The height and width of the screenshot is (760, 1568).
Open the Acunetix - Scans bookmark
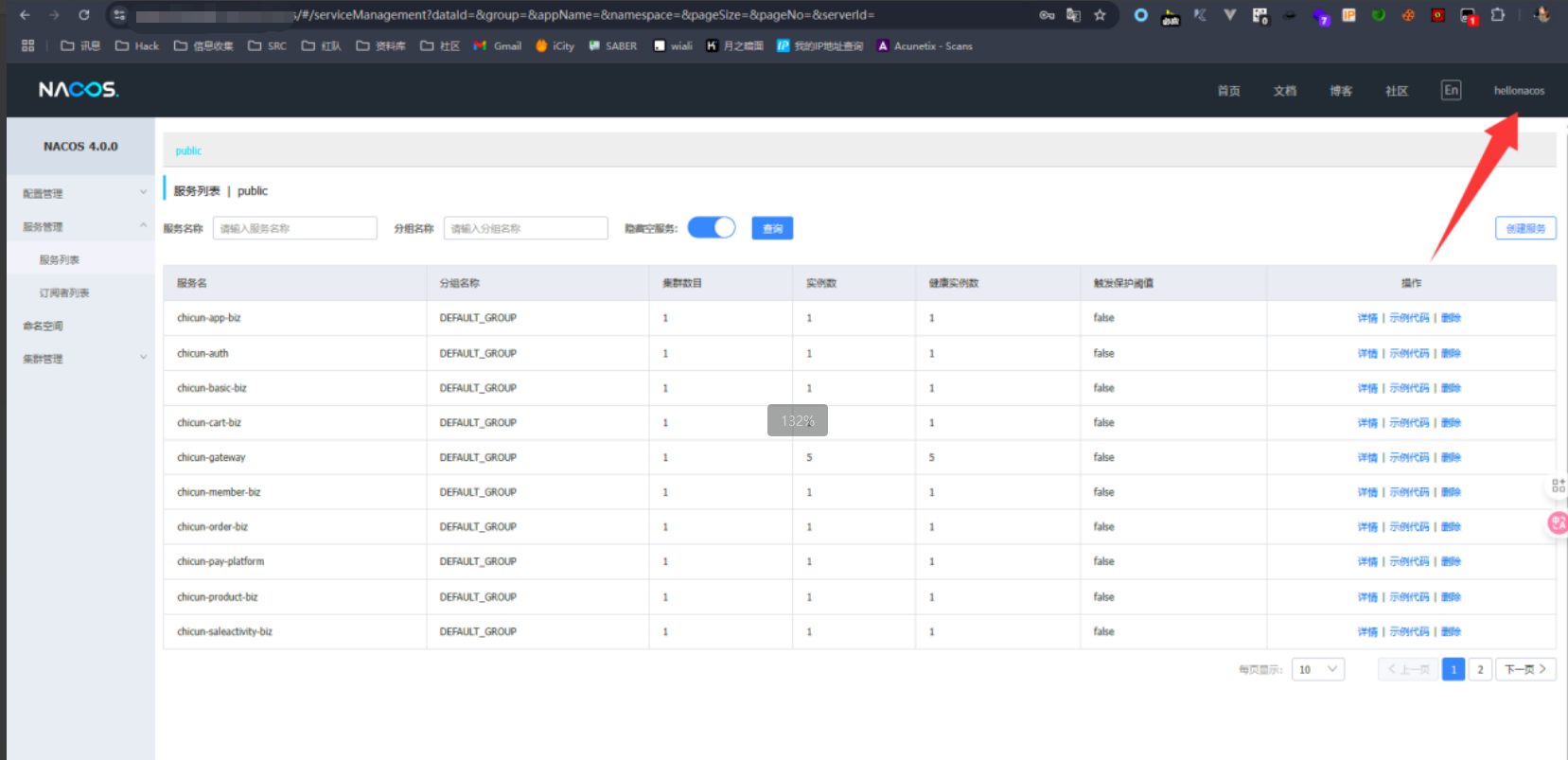click(x=925, y=45)
